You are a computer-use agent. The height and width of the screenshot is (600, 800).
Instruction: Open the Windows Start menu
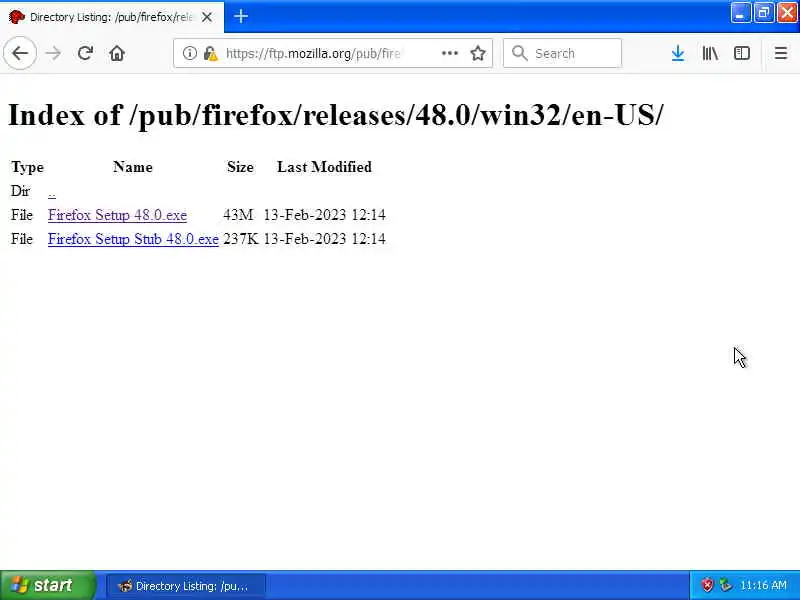[x=47, y=585]
